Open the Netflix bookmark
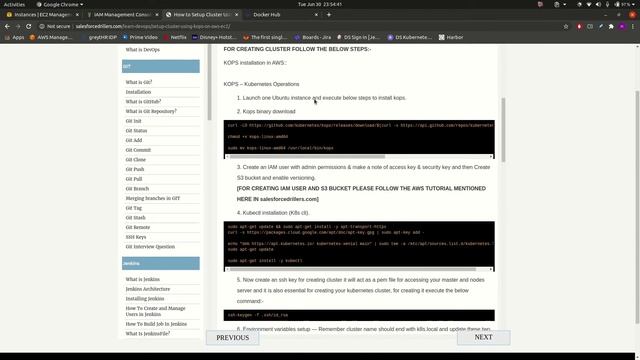Viewport: 640px width, 360px height. 175,37
